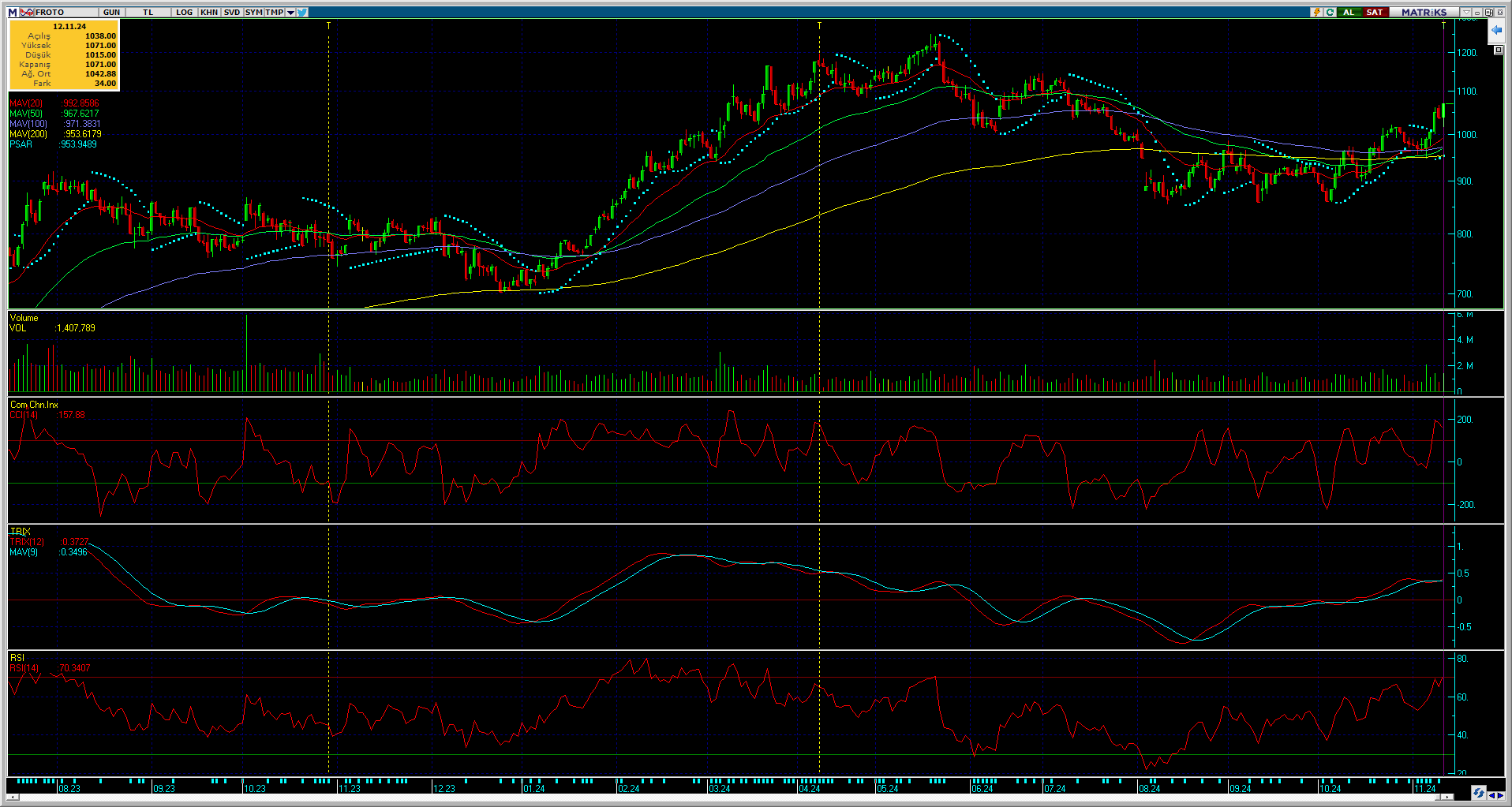Expand the dropdown arrow next to TMP
Screen dimensions: 1512x807
pyautogui.click(x=290, y=13)
